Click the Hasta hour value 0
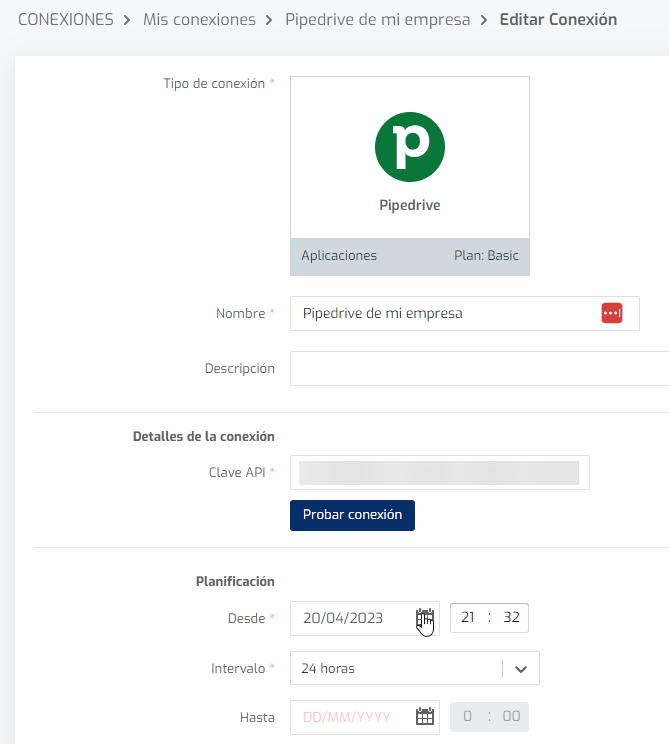669x744 pixels. [x=468, y=716]
